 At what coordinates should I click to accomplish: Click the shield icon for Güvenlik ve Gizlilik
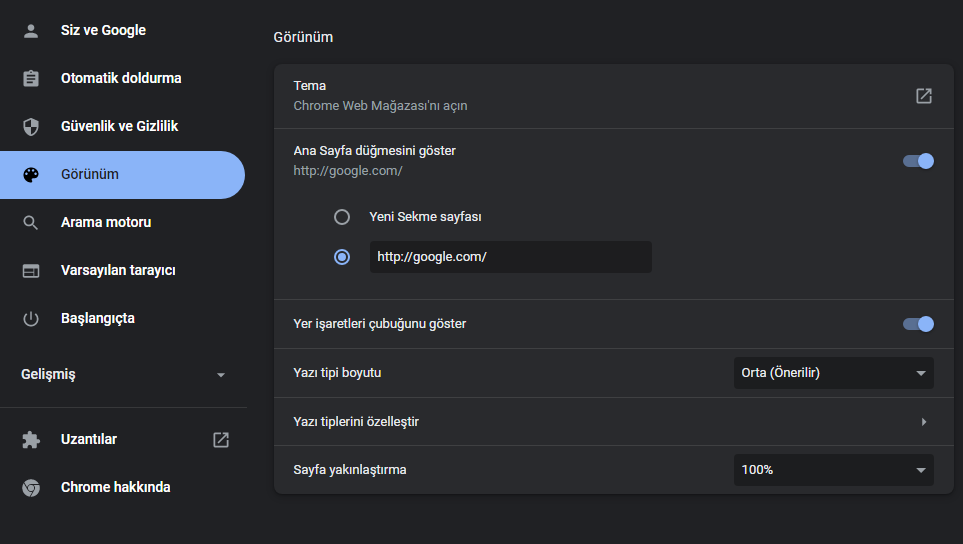(31, 126)
